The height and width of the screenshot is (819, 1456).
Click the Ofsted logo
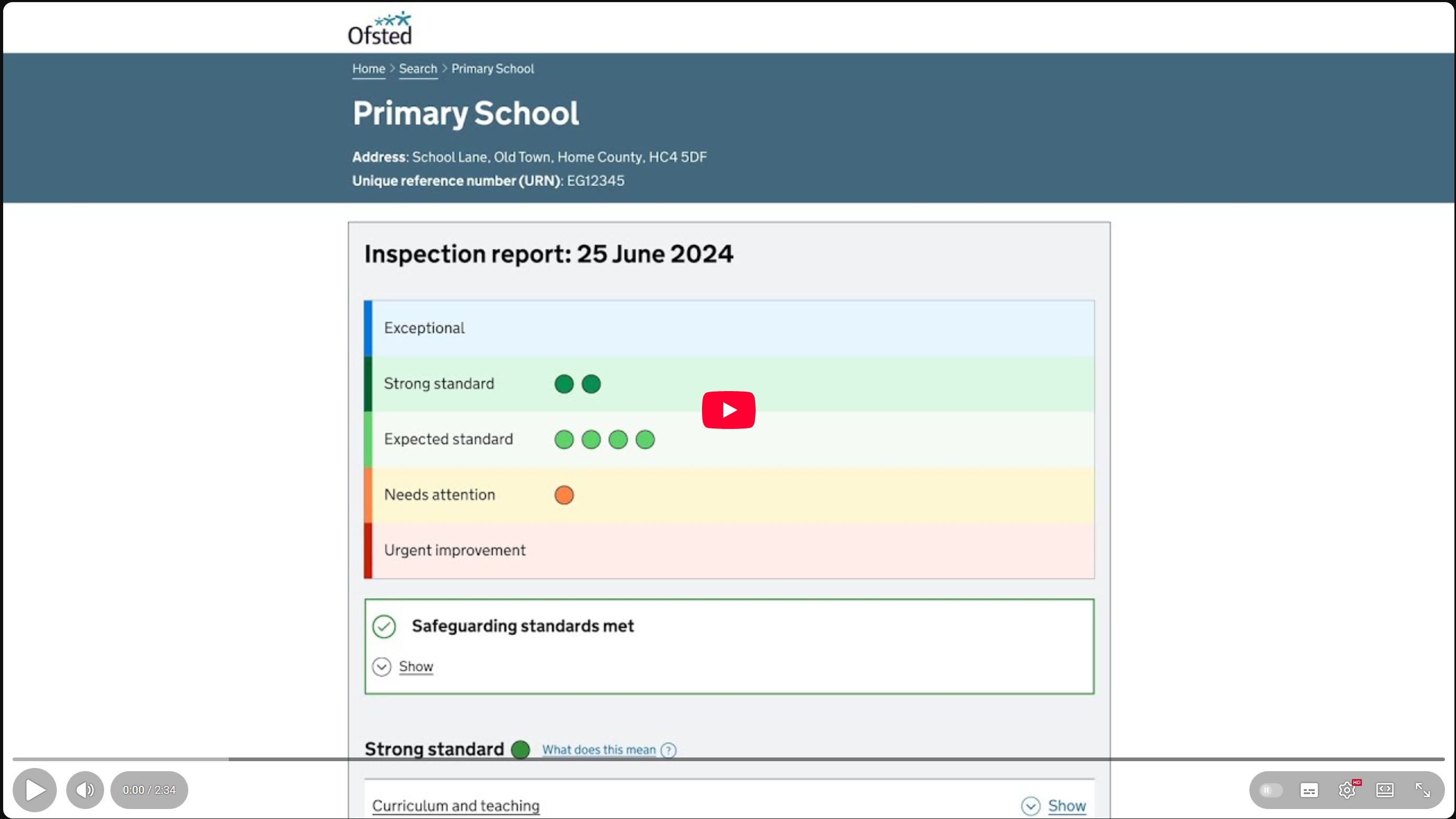(380, 28)
